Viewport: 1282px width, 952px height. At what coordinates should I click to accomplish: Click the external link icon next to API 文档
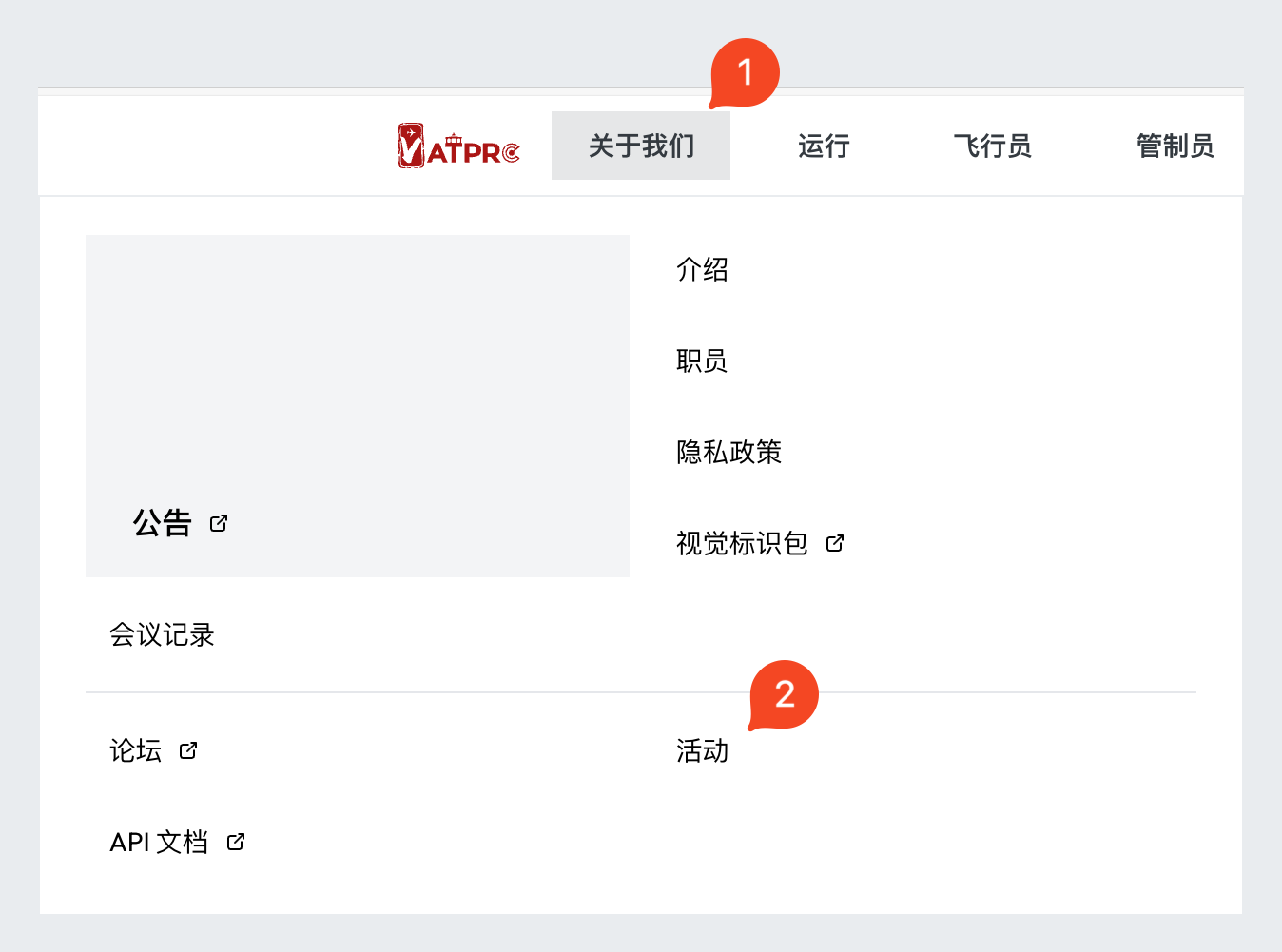(236, 842)
